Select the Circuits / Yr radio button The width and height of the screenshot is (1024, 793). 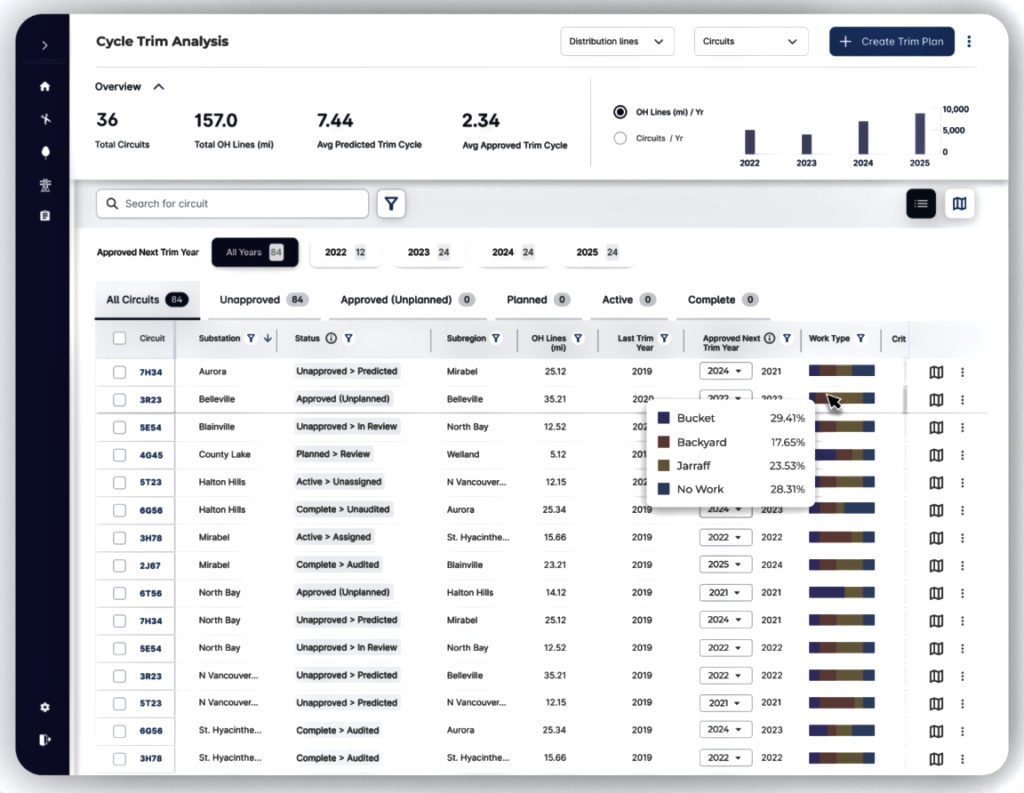(x=620, y=138)
